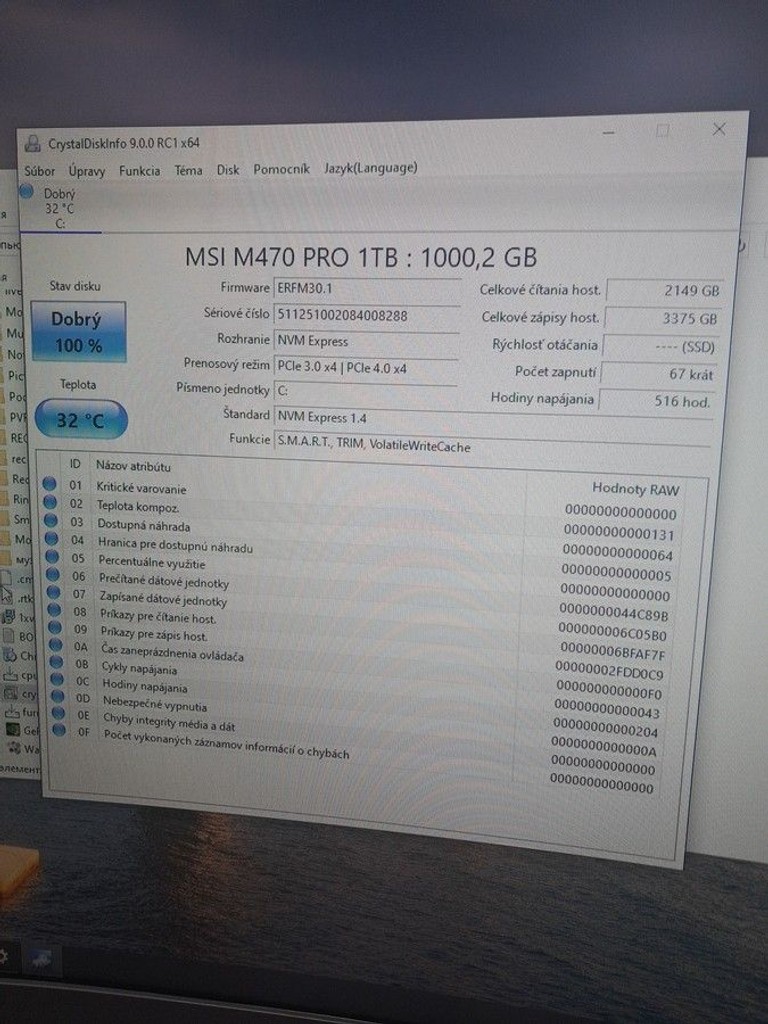The height and width of the screenshot is (1024, 768).
Task: Select the Dostupná náhrada attribute name
Action: tap(144, 525)
